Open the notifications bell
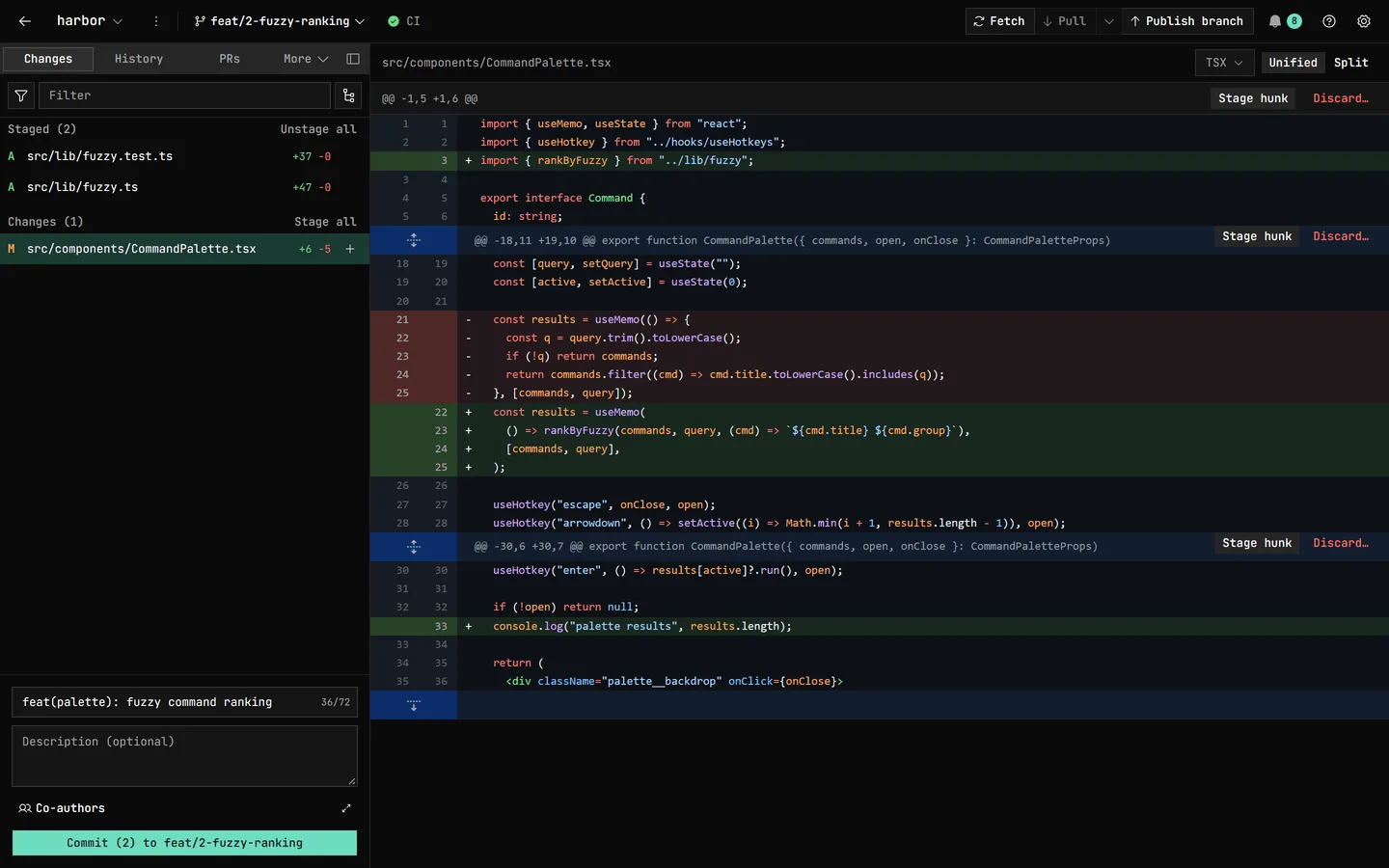This screenshot has height=868, width=1389. 1275,21
